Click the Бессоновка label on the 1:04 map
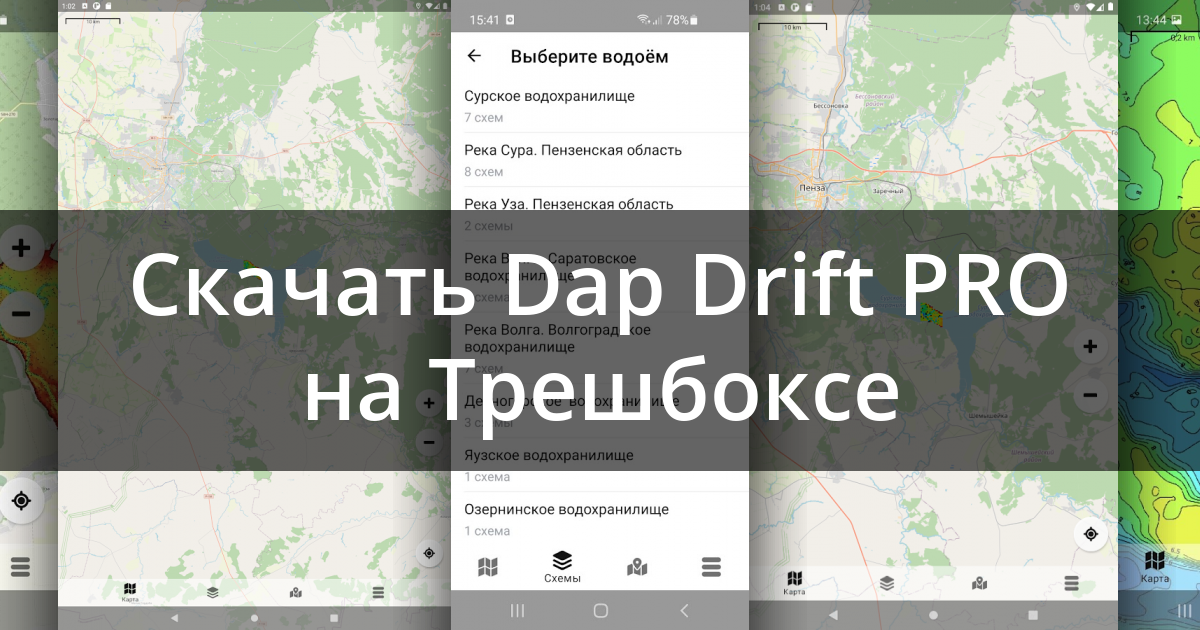The image size is (1200, 630). pos(832,103)
